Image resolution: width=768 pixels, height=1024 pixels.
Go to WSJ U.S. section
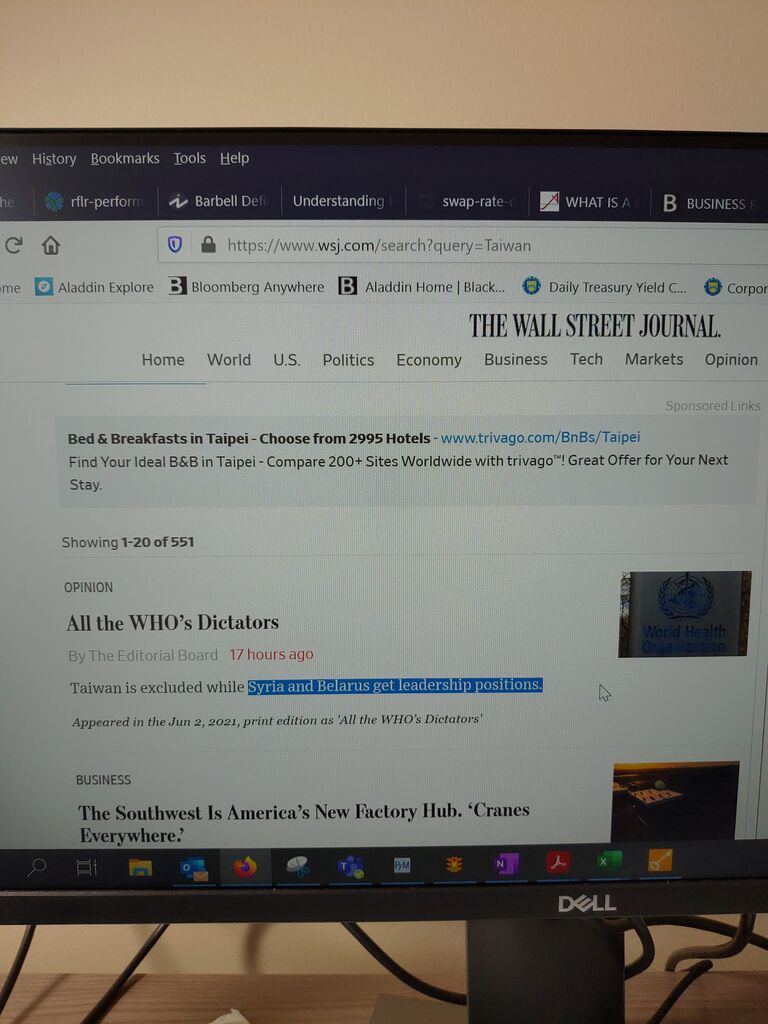287,360
